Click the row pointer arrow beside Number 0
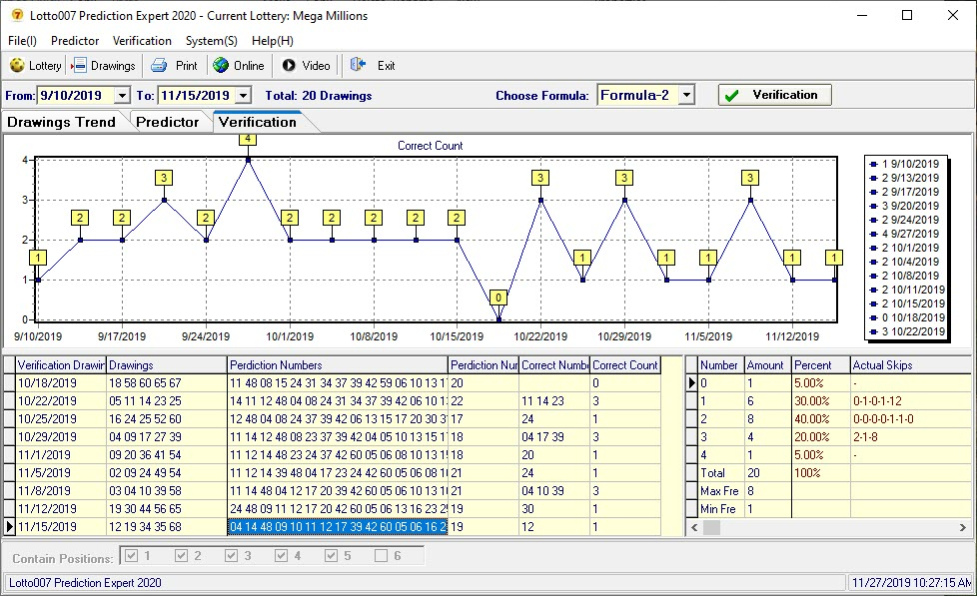Screen dimensions: 977x596 691,383
